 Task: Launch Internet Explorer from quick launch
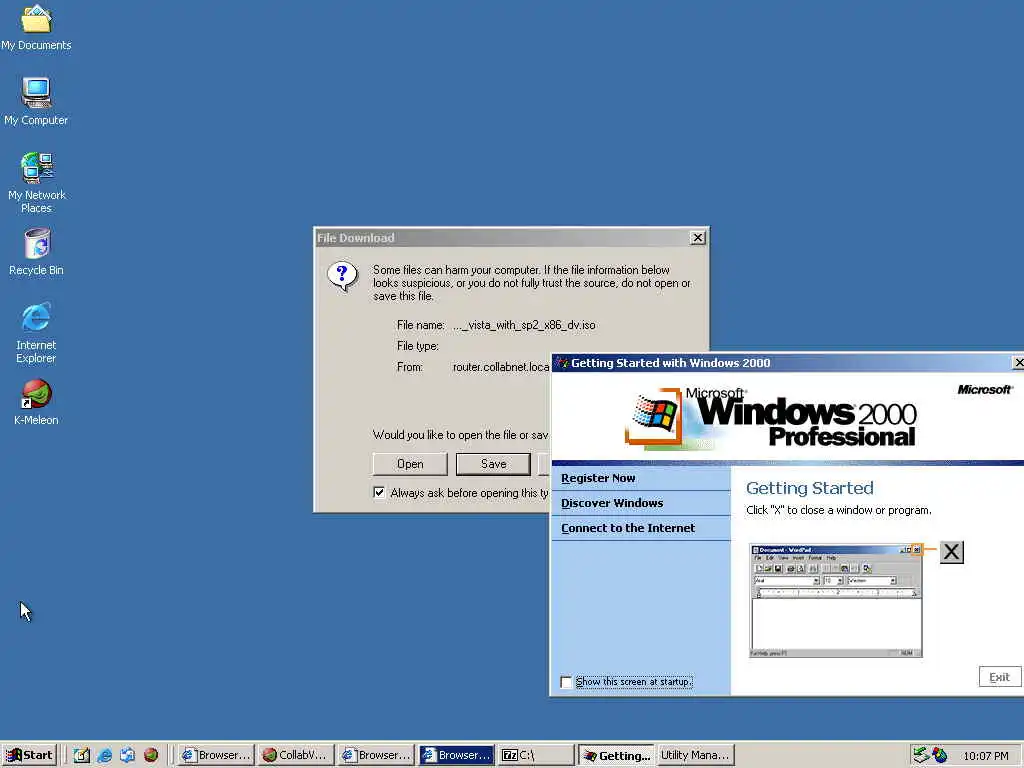pos(104,755)
